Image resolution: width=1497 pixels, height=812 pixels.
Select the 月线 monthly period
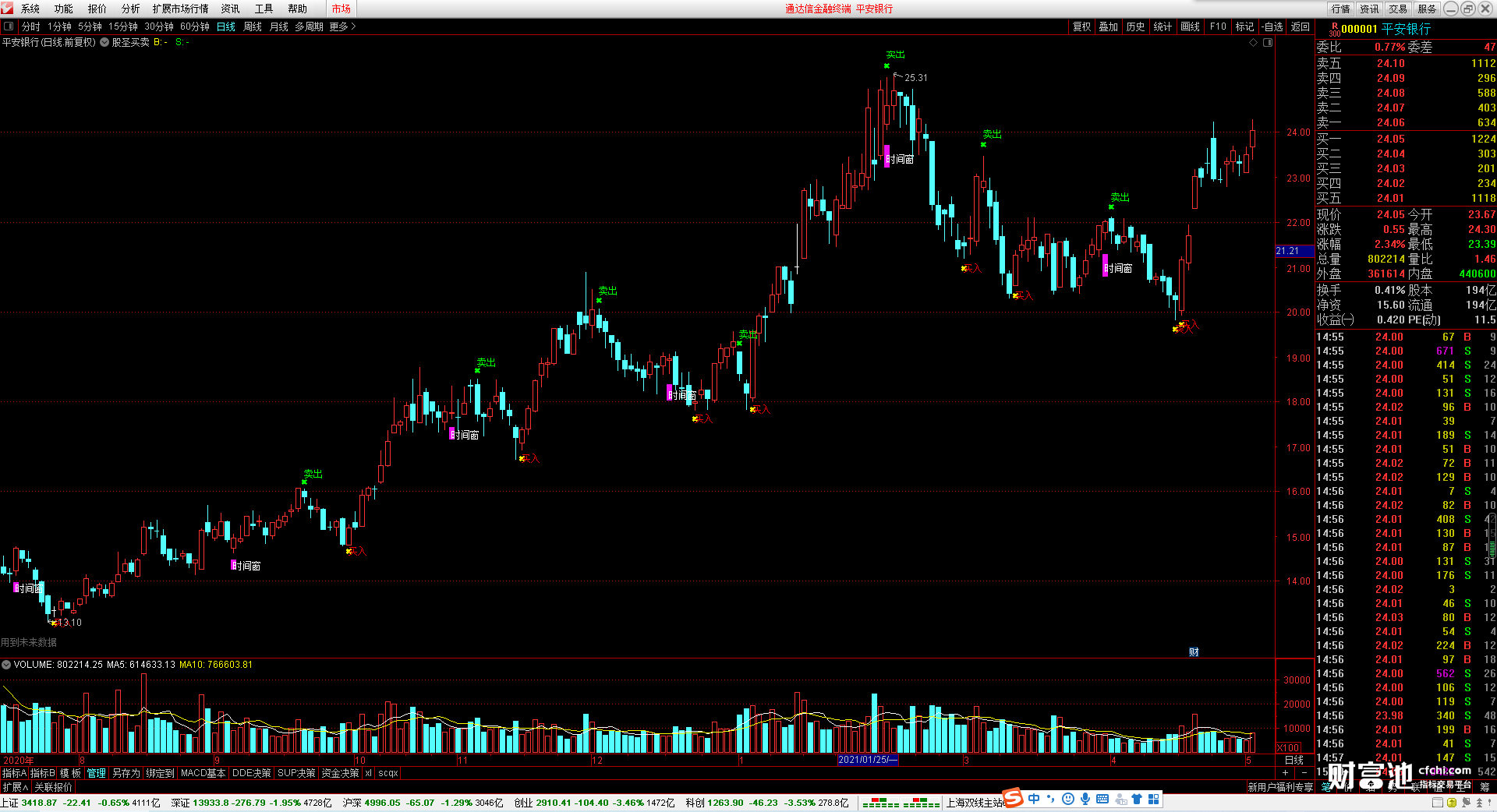pyautogui.click(x=279, y=26)
